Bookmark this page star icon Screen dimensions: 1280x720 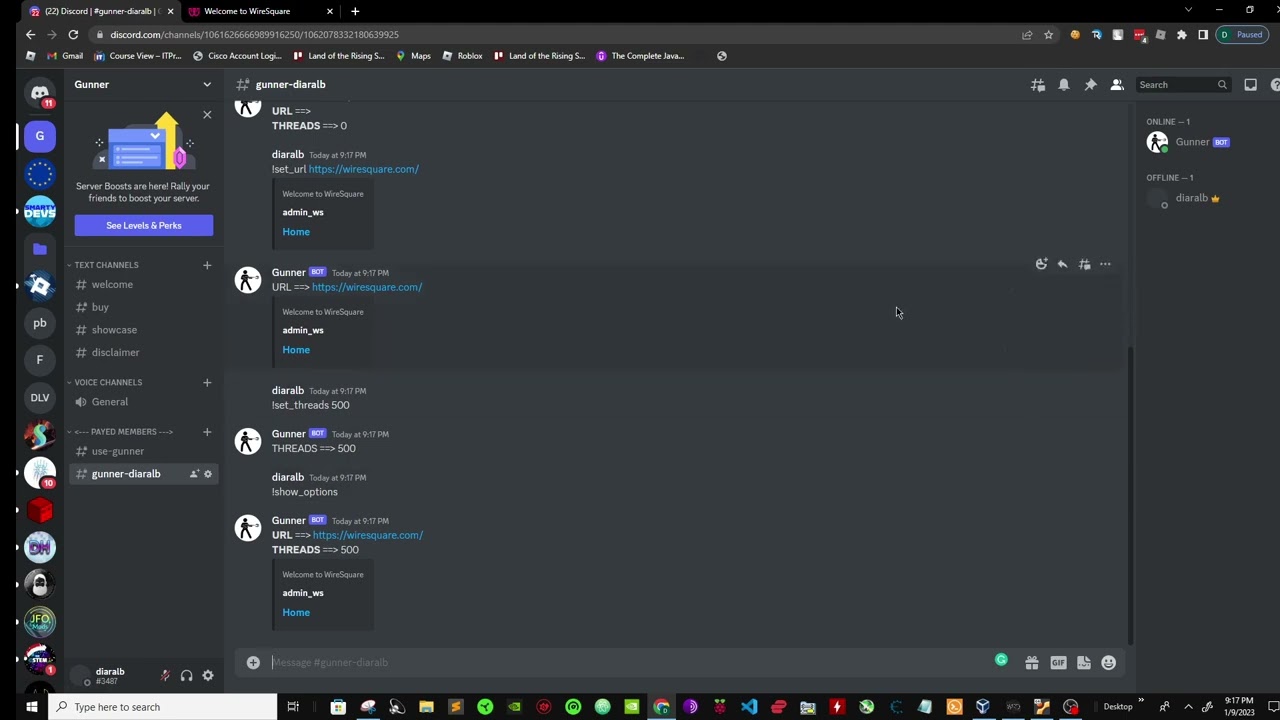click(x=1048, y=35)
